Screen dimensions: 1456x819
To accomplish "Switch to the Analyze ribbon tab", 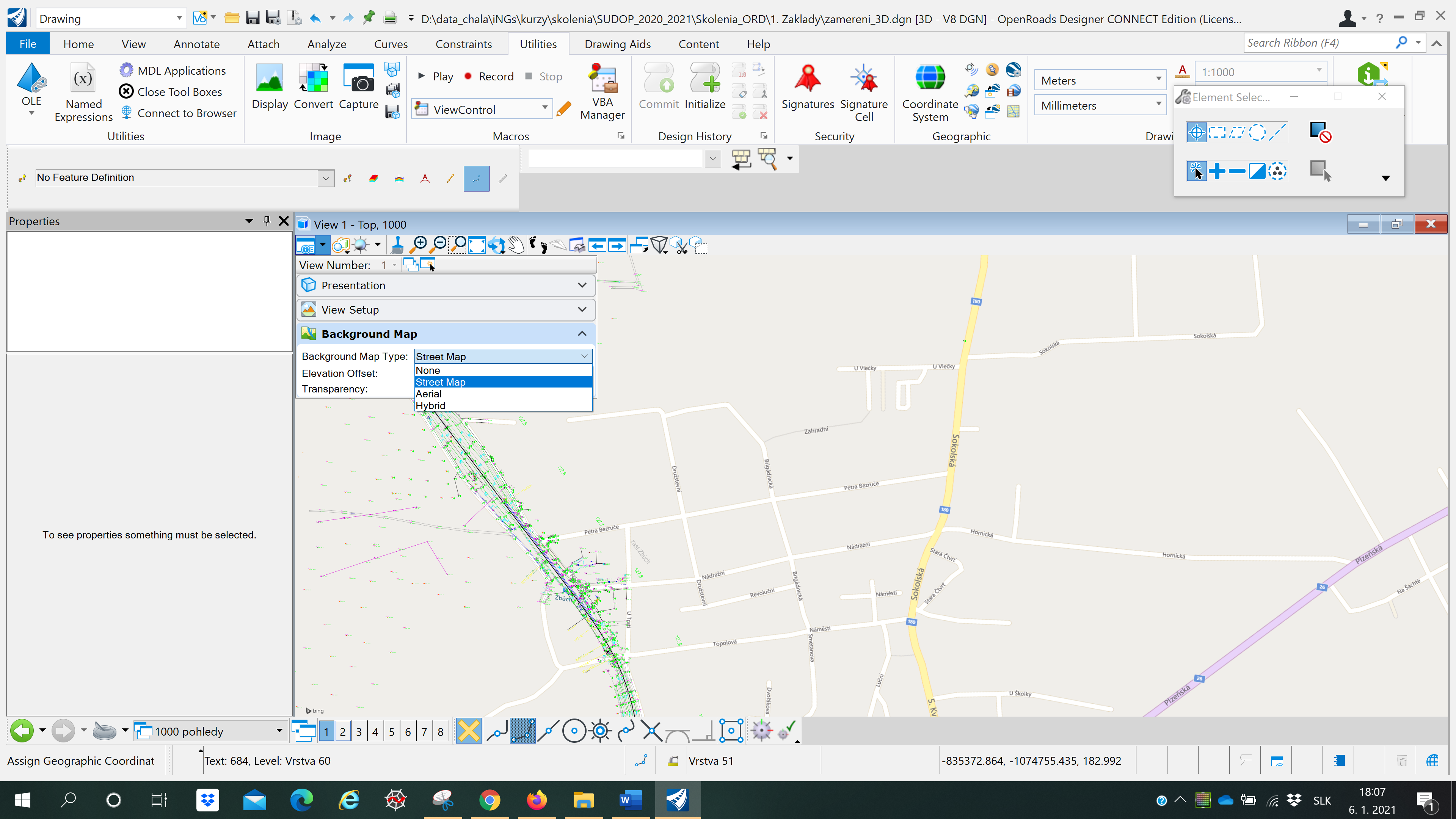I will coord(327,44).
